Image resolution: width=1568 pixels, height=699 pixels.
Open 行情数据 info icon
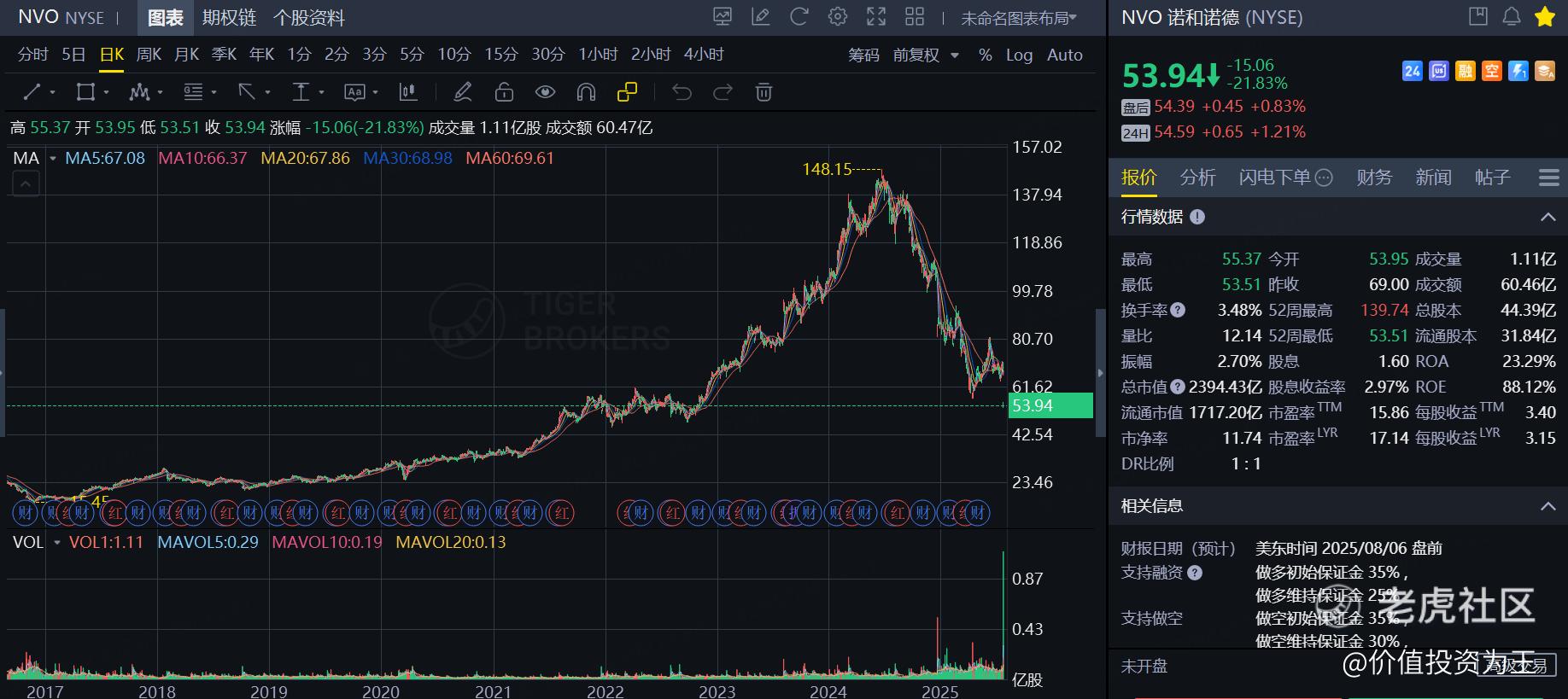coord(1197,217)
